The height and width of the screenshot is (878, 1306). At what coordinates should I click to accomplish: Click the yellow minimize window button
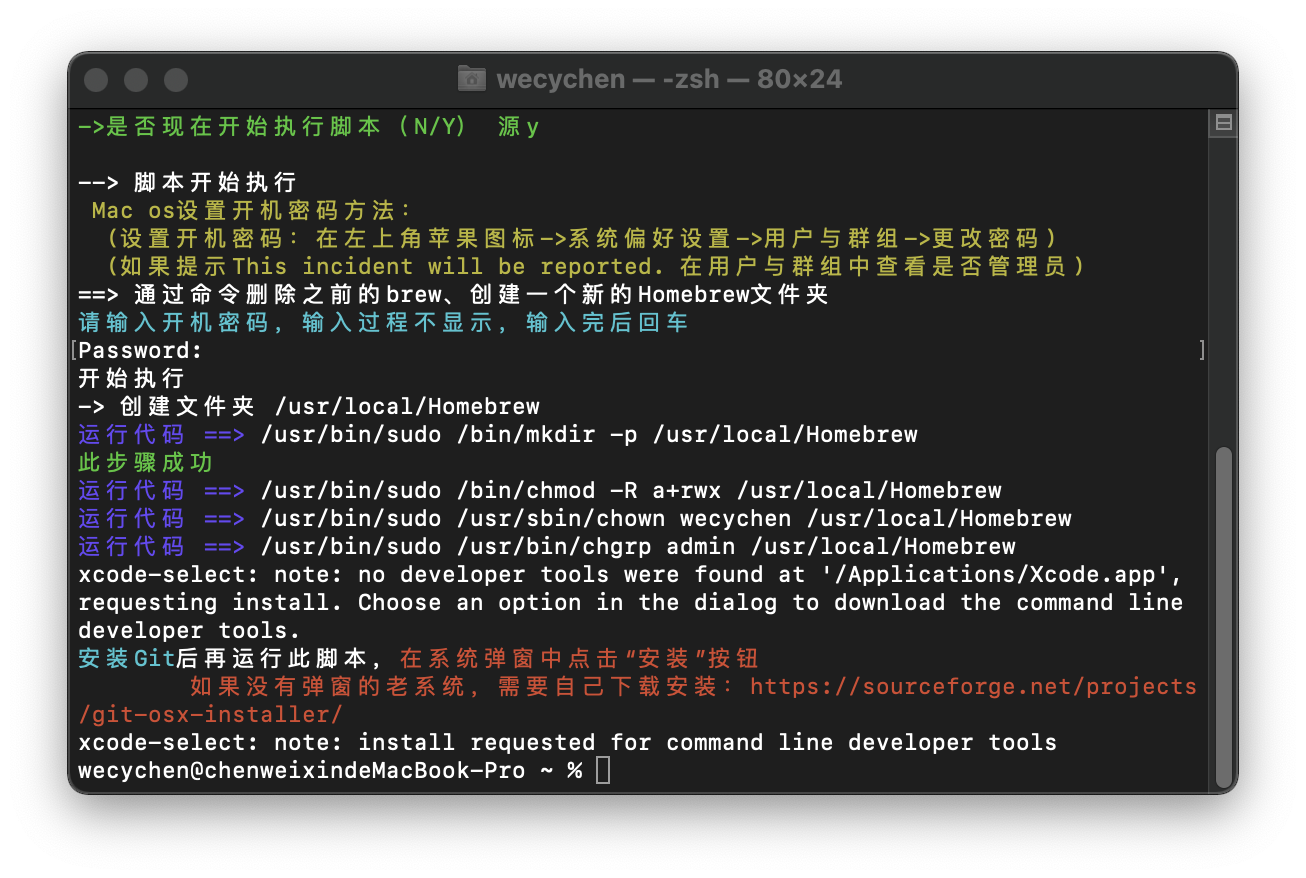[x=136, y=80]
